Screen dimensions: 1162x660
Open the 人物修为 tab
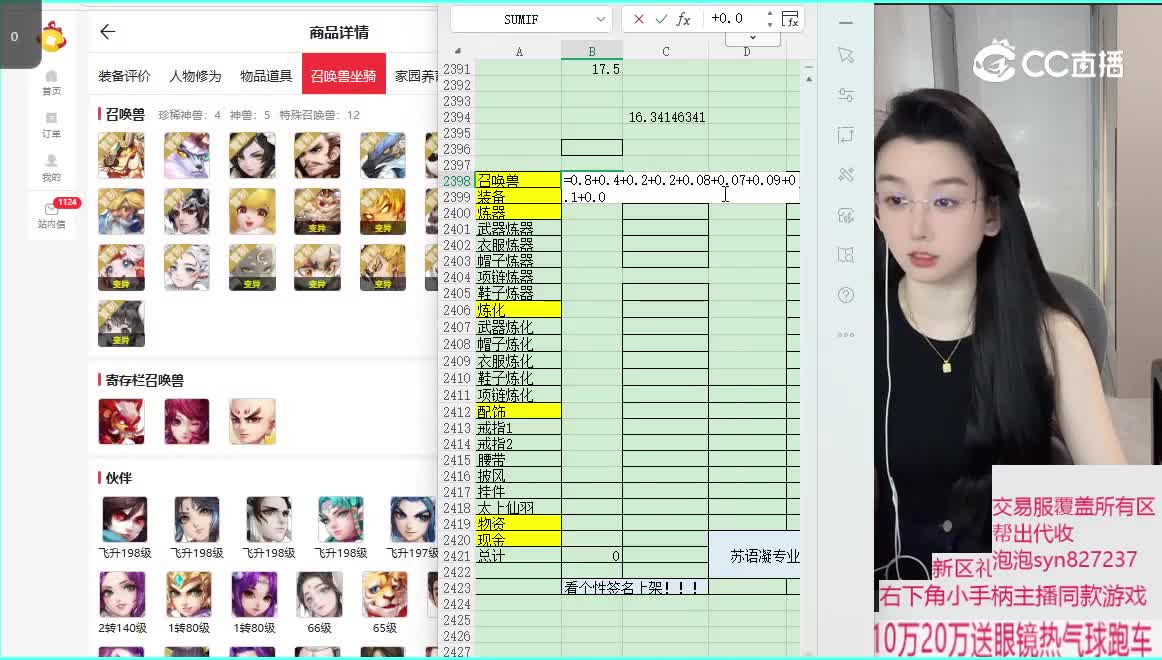(x=195, y=76)
